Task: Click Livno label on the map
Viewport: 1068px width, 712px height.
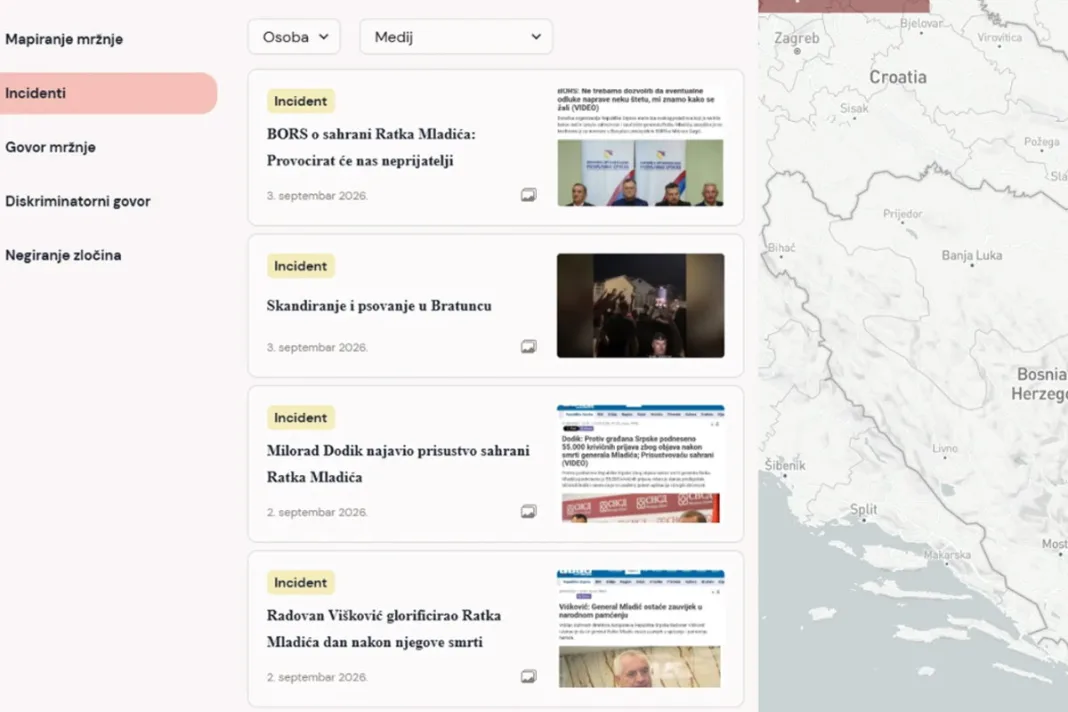Action: coord(945,448)
